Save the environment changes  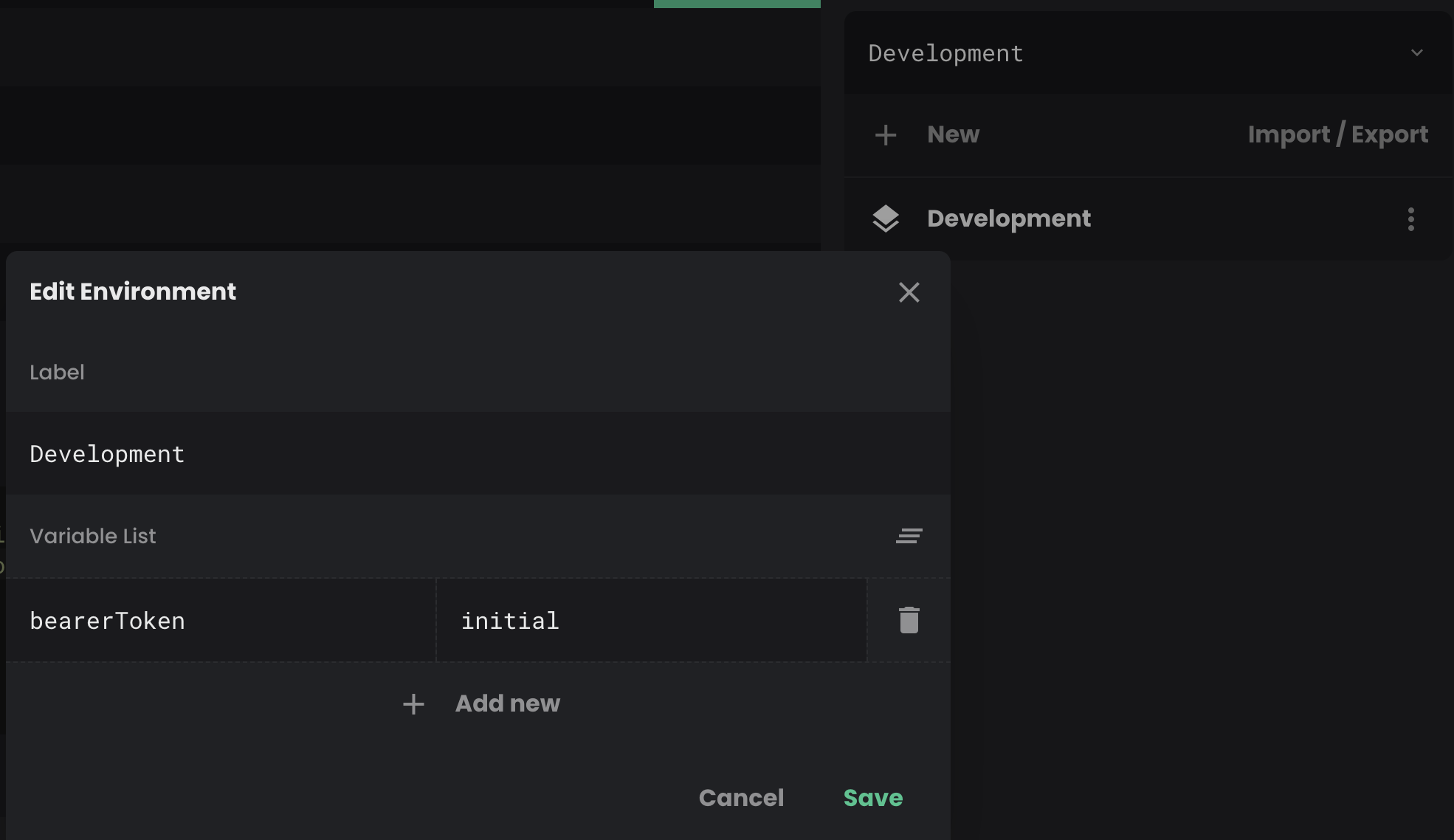coord(872,798)
